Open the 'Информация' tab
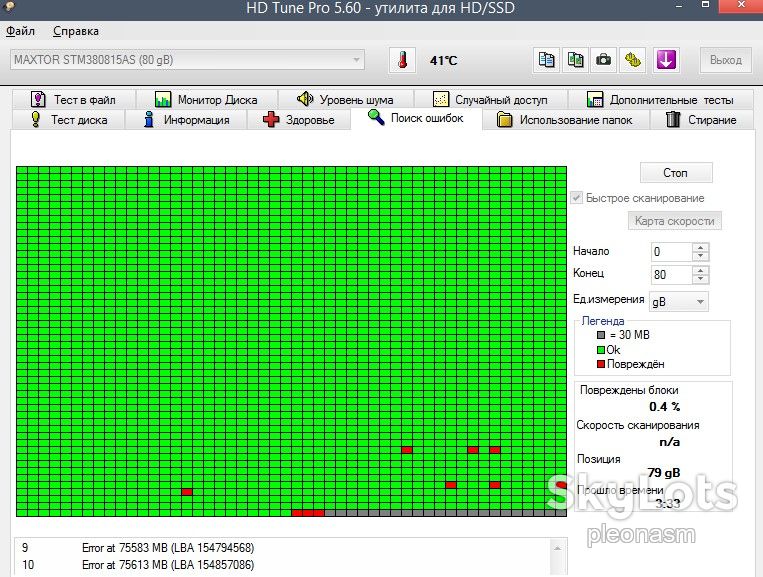Viewport: 763px width, 577px height. 186,120
